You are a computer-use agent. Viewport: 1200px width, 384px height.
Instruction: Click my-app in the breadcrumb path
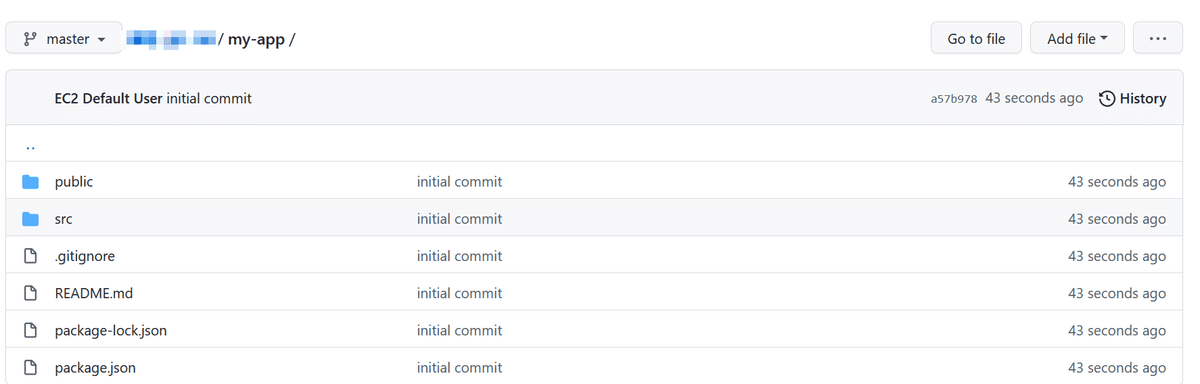click(256, 39)
